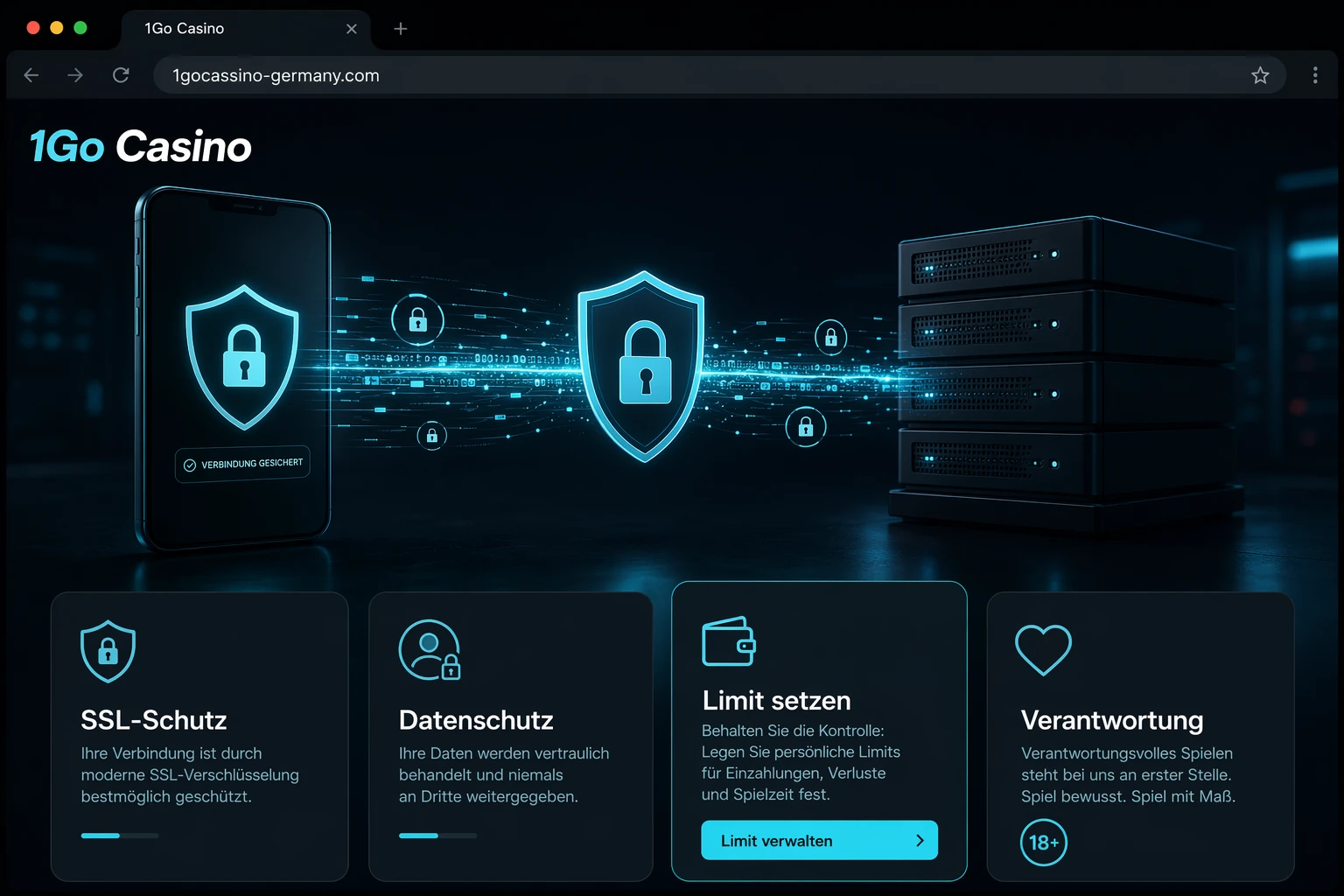This screenshot has width=1344, height=896.
Task: Click the green macOS maximize button
Action: click(x=80, y=28)
